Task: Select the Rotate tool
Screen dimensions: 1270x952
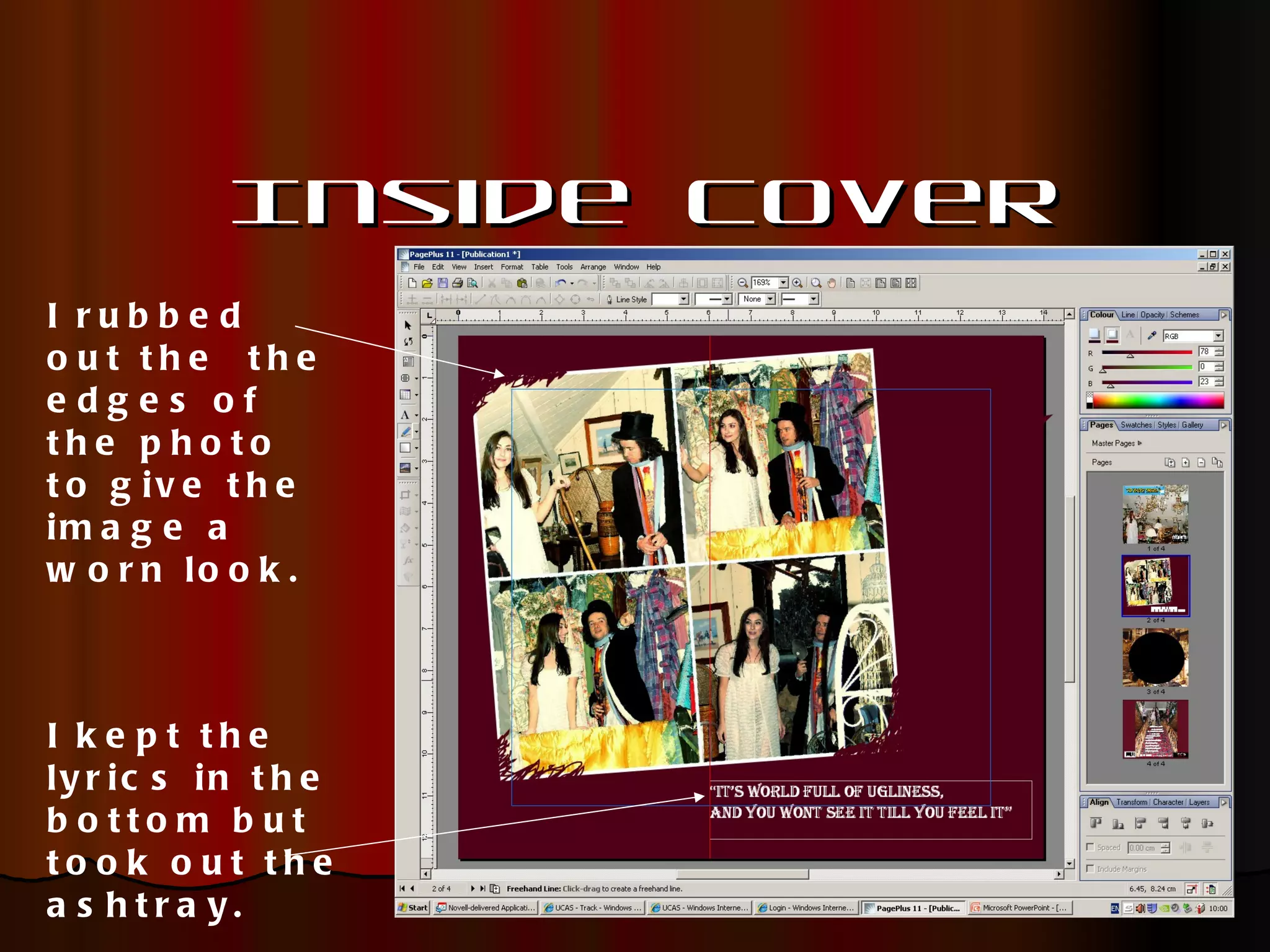Action: coord(407,342)
